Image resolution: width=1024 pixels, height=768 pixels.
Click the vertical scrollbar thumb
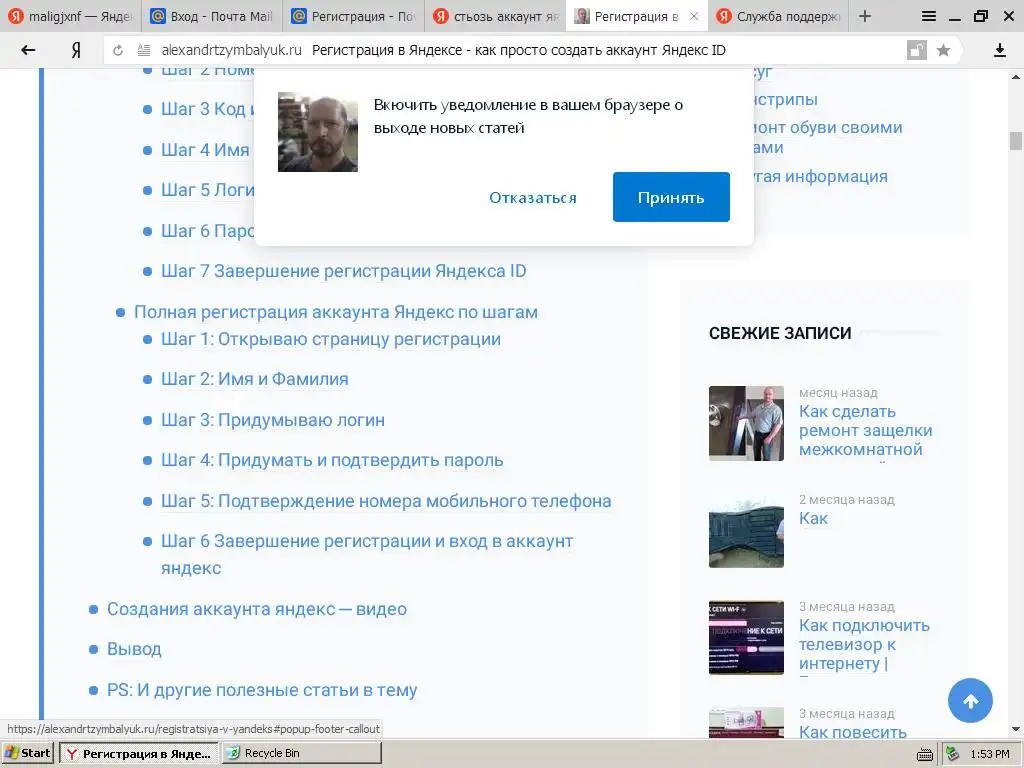[1016, 140]
